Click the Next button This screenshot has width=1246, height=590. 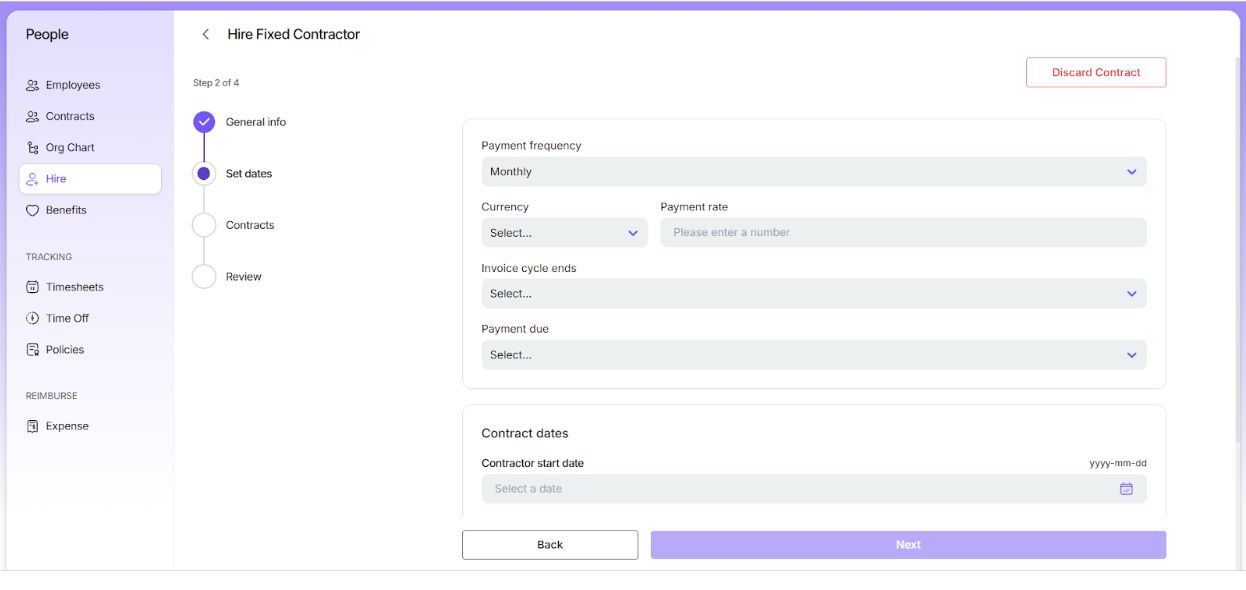click(x=907, y=545)
